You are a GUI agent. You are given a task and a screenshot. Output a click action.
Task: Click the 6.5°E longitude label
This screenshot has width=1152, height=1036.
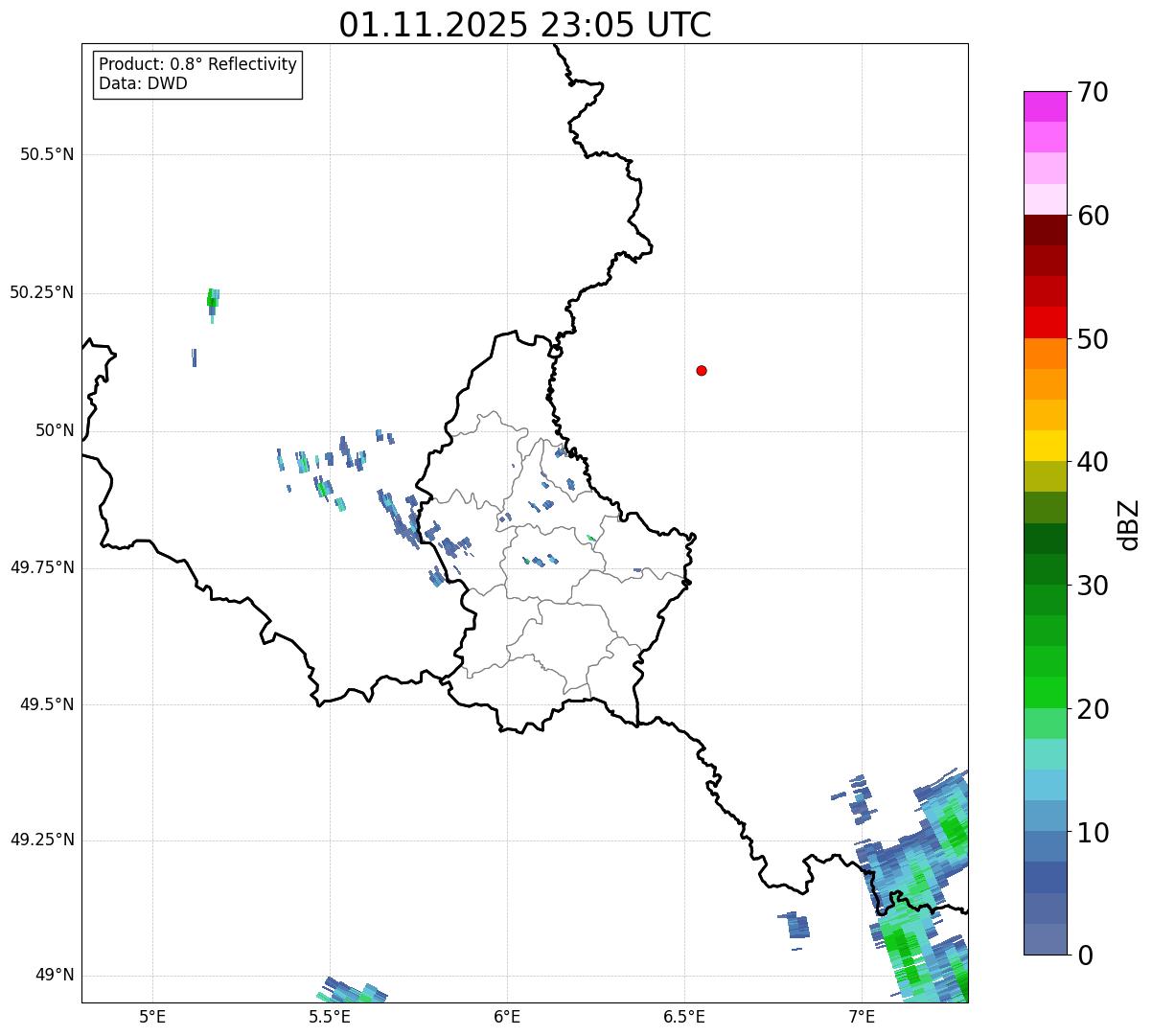tap(684, 1016)
